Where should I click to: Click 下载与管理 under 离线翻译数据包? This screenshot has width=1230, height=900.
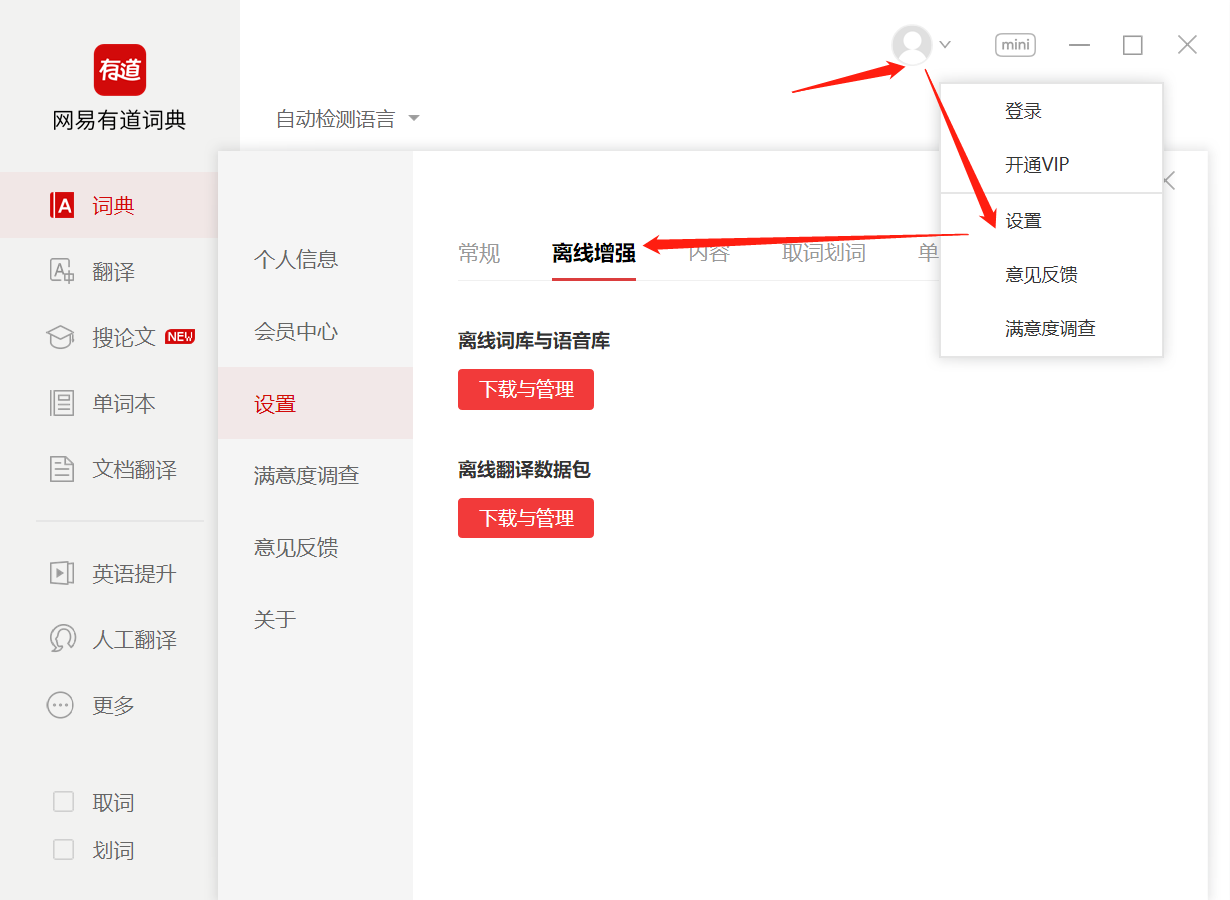click(526, 518)
